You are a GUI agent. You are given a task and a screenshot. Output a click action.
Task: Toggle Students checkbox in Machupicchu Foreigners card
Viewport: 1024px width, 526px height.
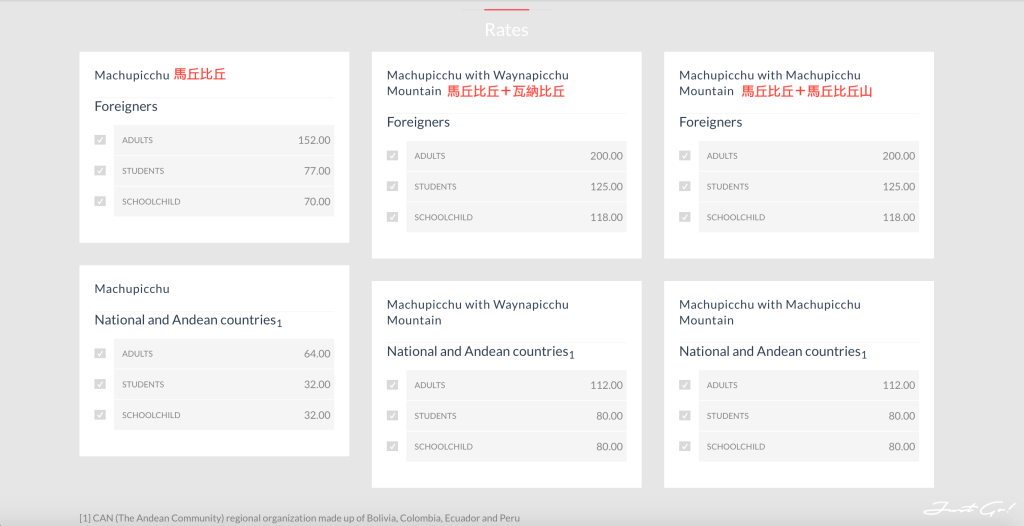pos(100,171)
